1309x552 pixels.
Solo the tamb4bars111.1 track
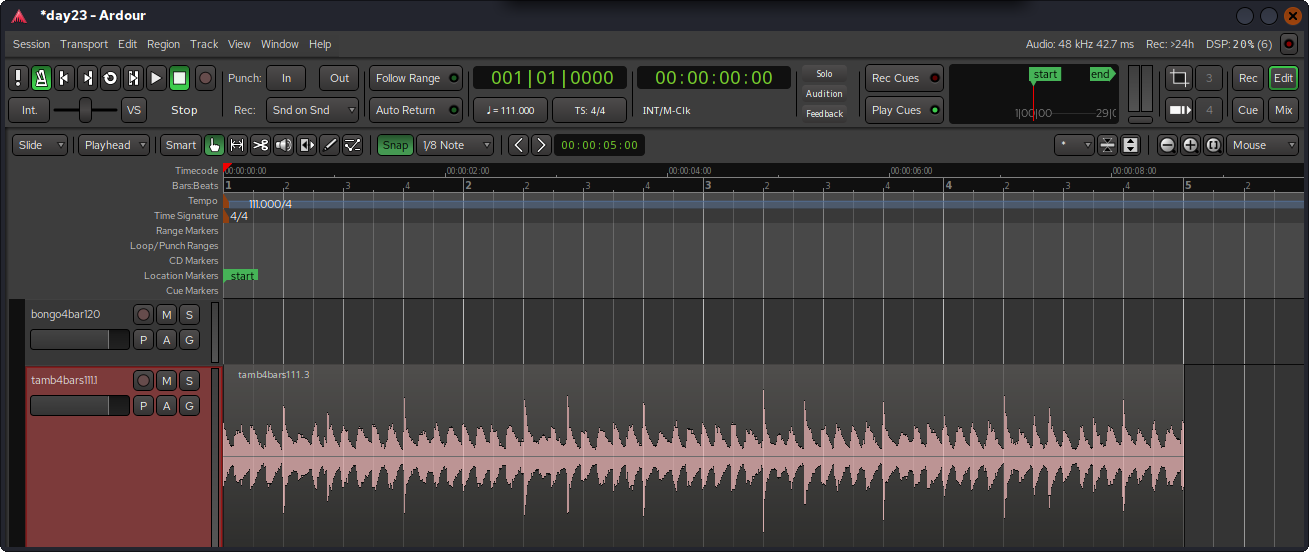point(189,381)
